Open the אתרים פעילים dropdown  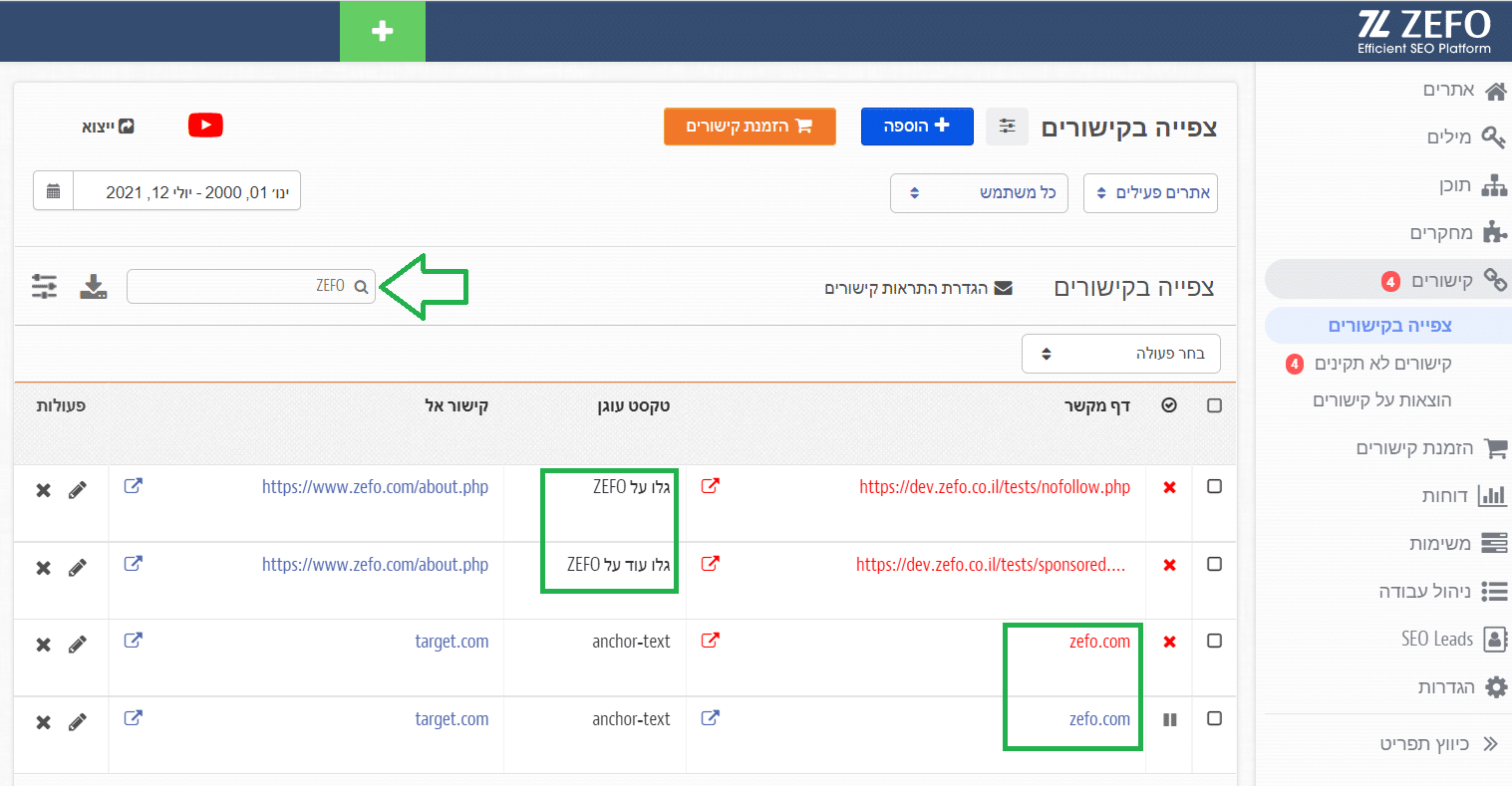(x=1150, y=193)
